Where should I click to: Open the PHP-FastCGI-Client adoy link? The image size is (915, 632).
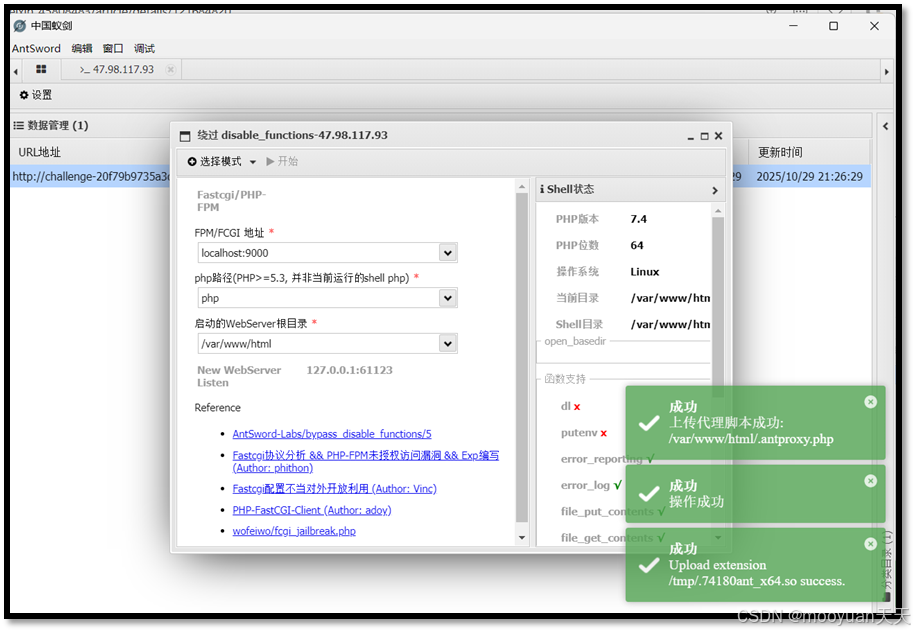[312, 511]
